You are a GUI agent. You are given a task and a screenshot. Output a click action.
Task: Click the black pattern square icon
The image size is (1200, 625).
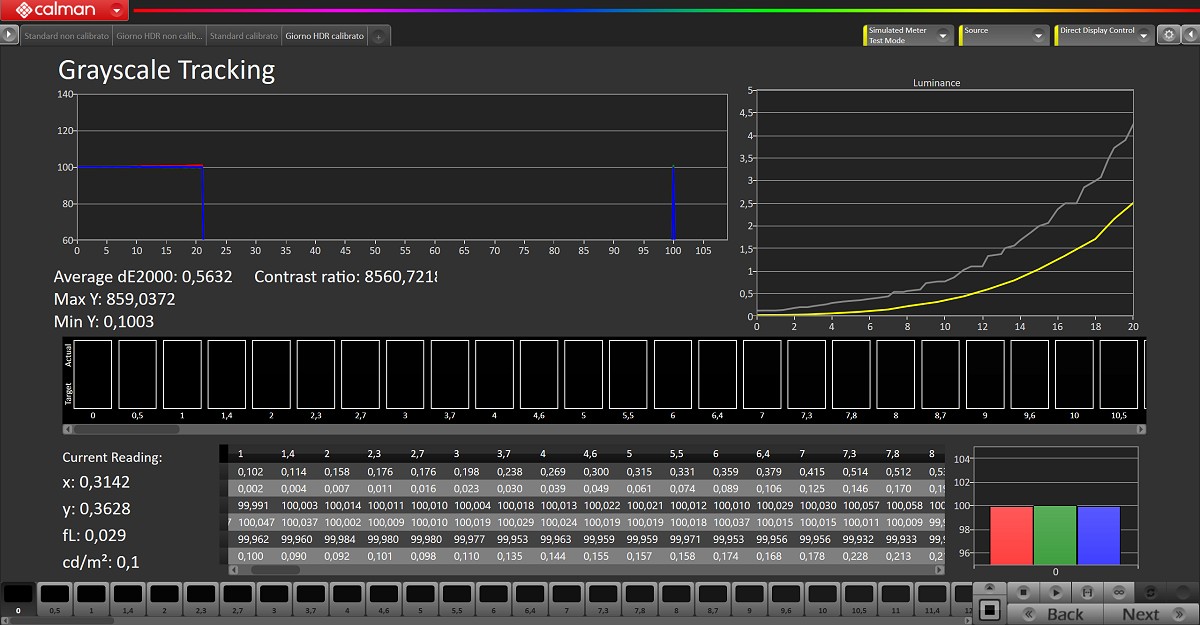[989, 609]
